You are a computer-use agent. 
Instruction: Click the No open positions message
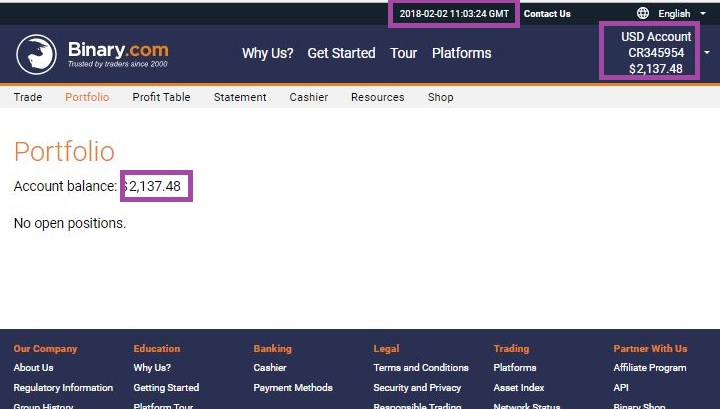coord(70,224)
